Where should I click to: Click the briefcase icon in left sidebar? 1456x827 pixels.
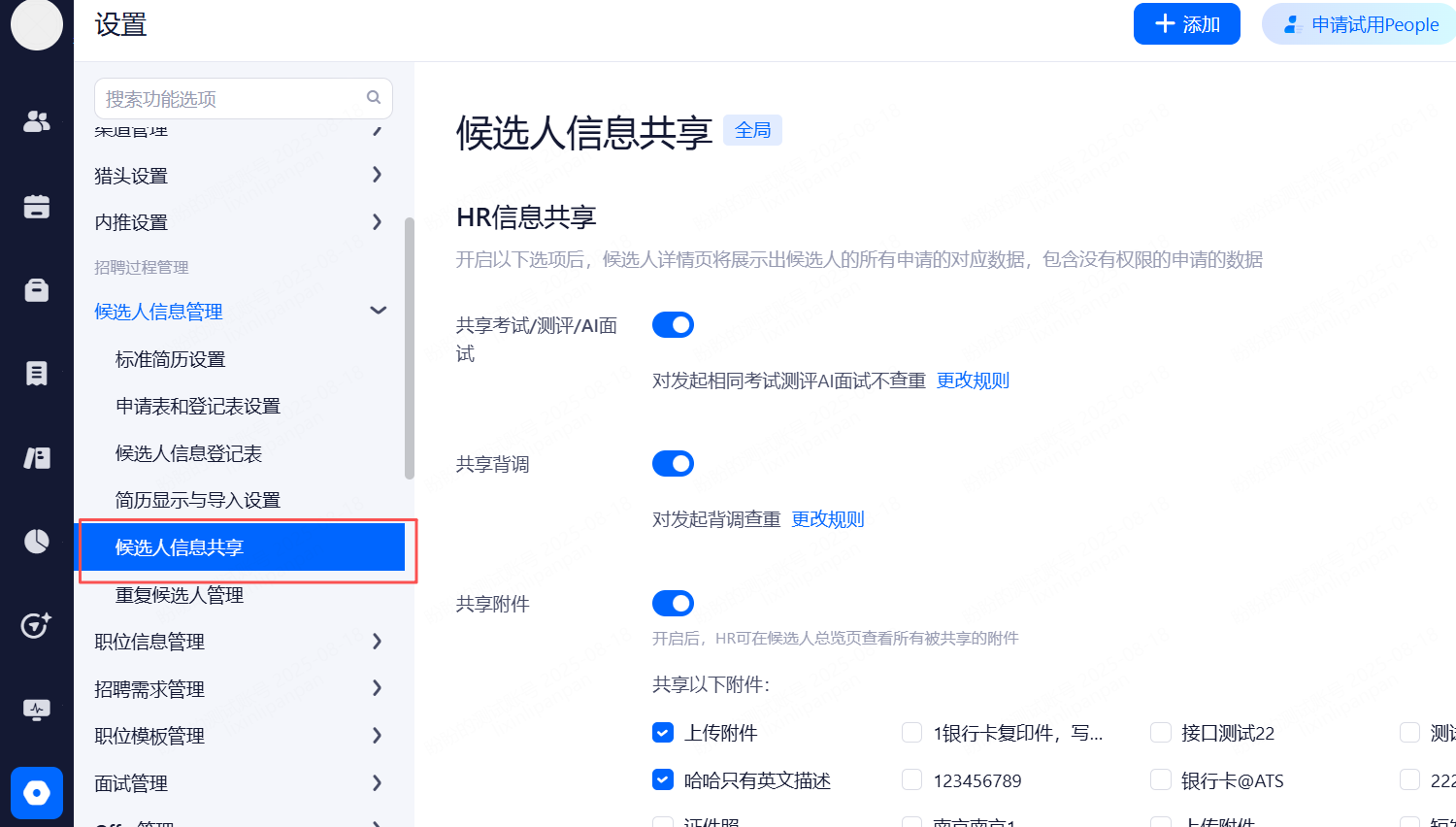tap(37, 290)
